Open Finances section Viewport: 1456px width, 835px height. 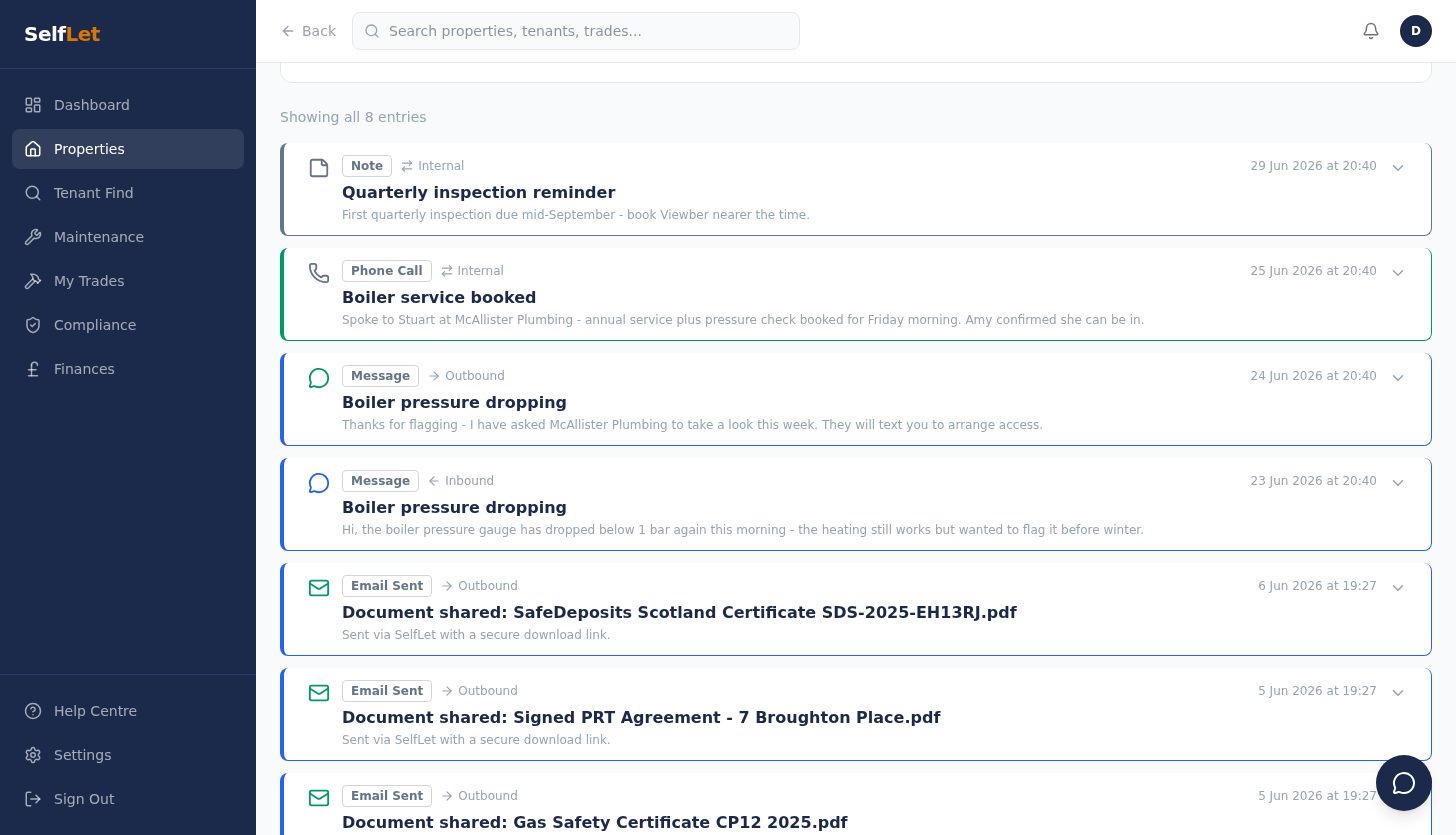pos(128,369)
